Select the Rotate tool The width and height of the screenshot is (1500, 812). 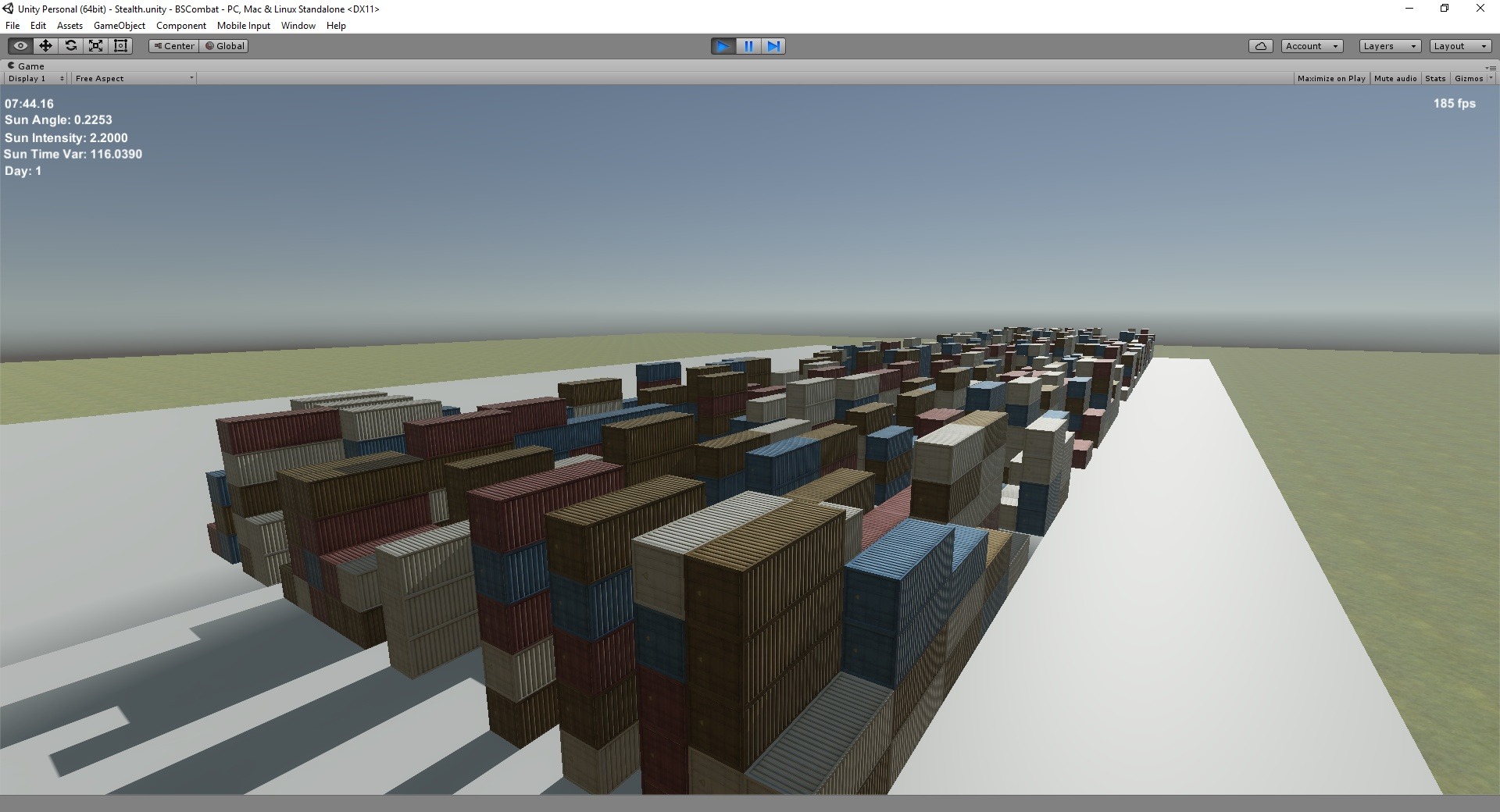point(70,46)
